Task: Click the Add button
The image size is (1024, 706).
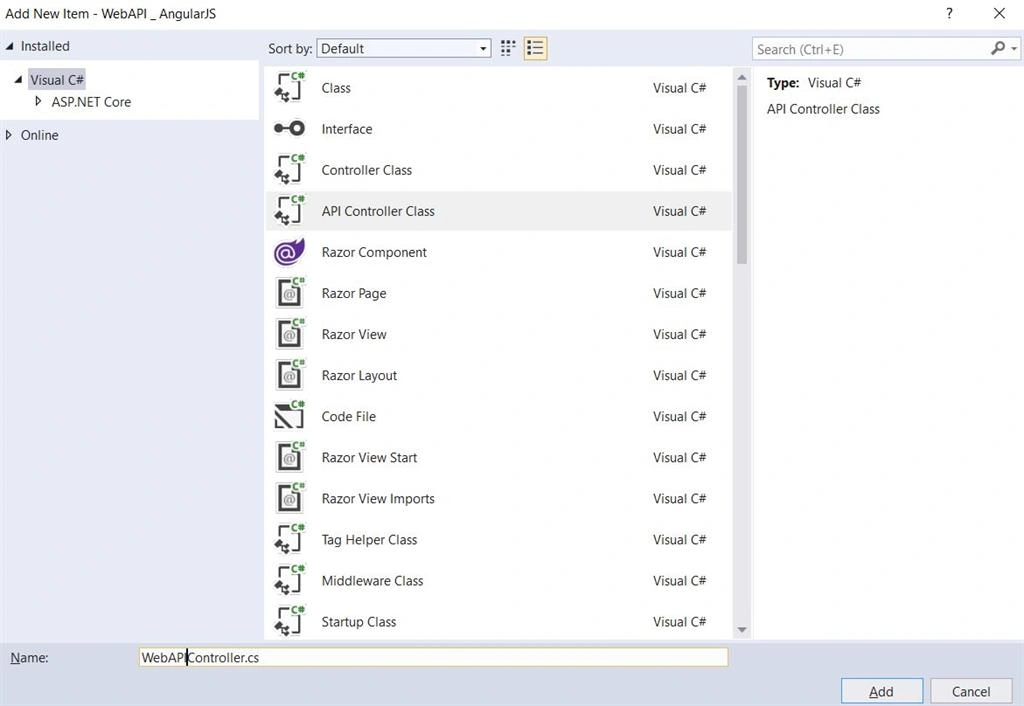Action: [x=882, y=692]
